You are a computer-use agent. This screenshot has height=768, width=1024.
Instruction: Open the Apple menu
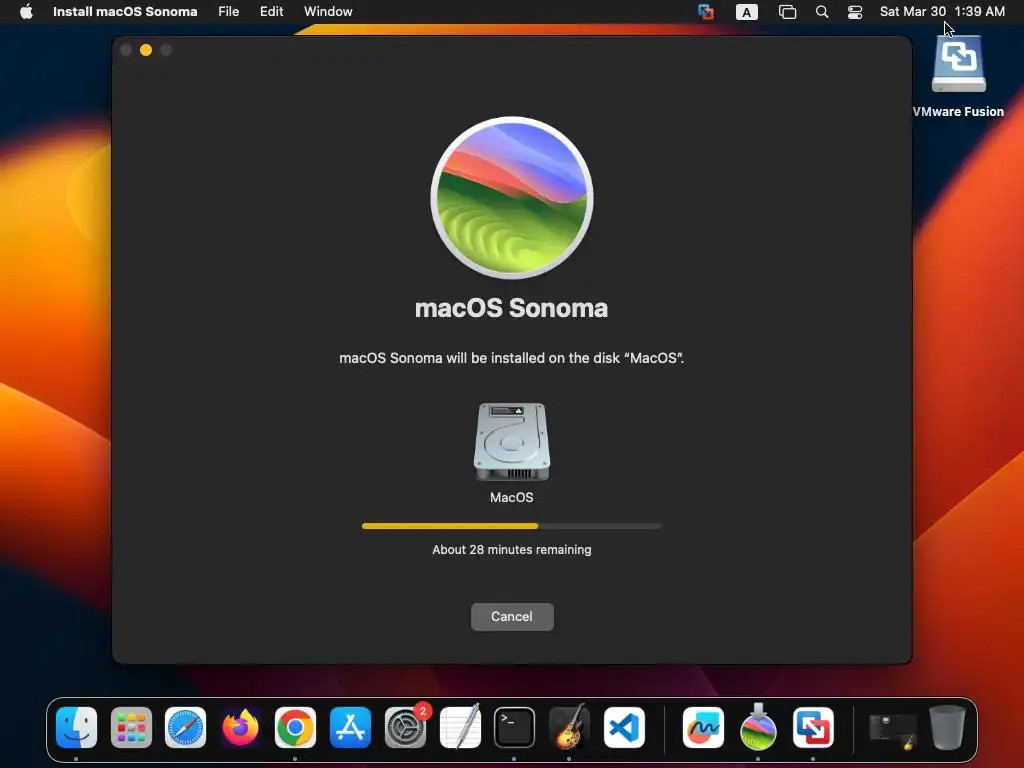(26, 12)
